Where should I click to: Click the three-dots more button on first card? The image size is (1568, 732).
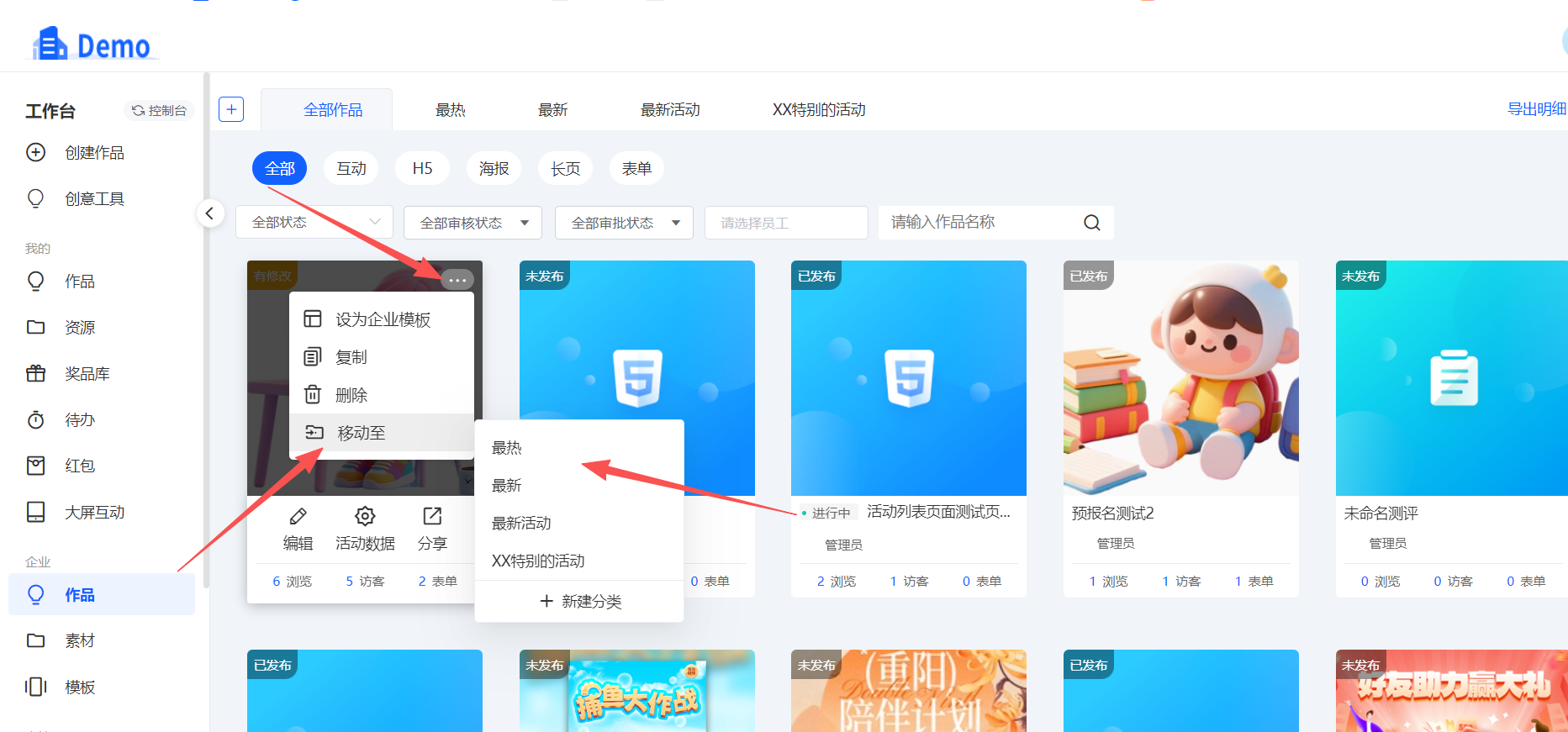[x=457, y=279]
